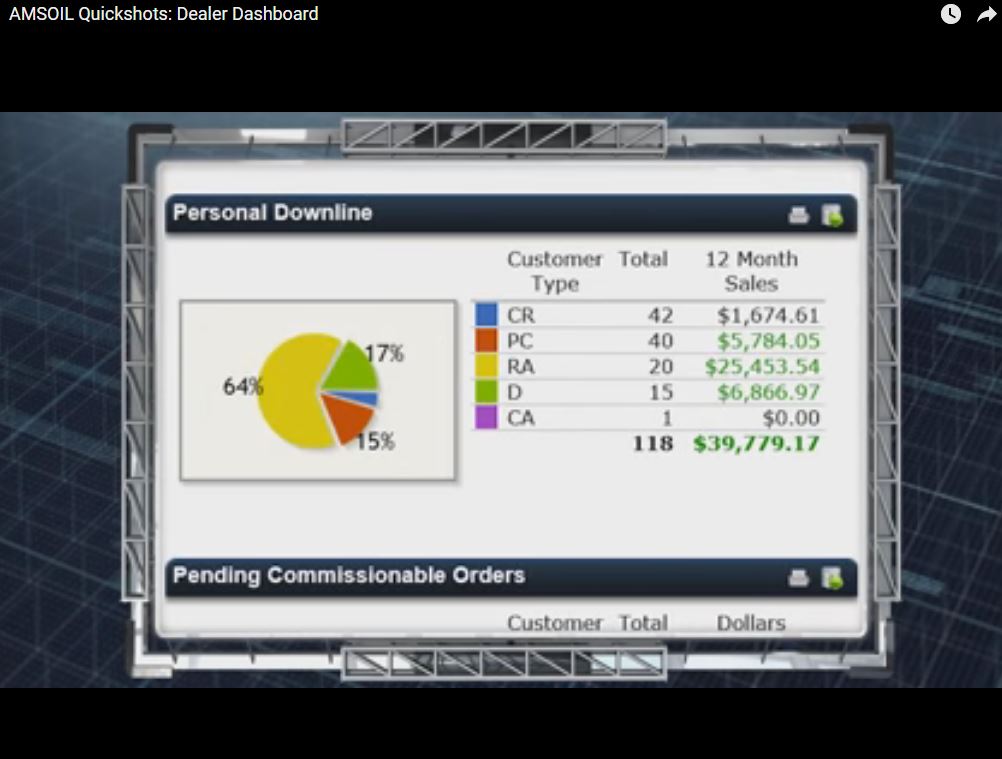Click the yellow RA legend swatch

pos(486,366)
